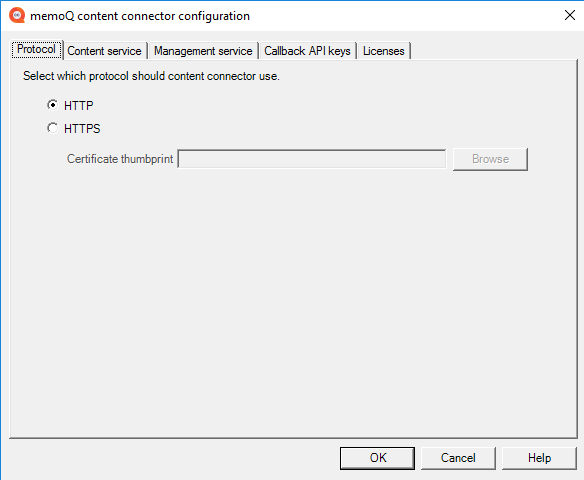This screenshot has height=480, width=584.
Task: Confirm settings with the OK button
Action: click(377, 458)
